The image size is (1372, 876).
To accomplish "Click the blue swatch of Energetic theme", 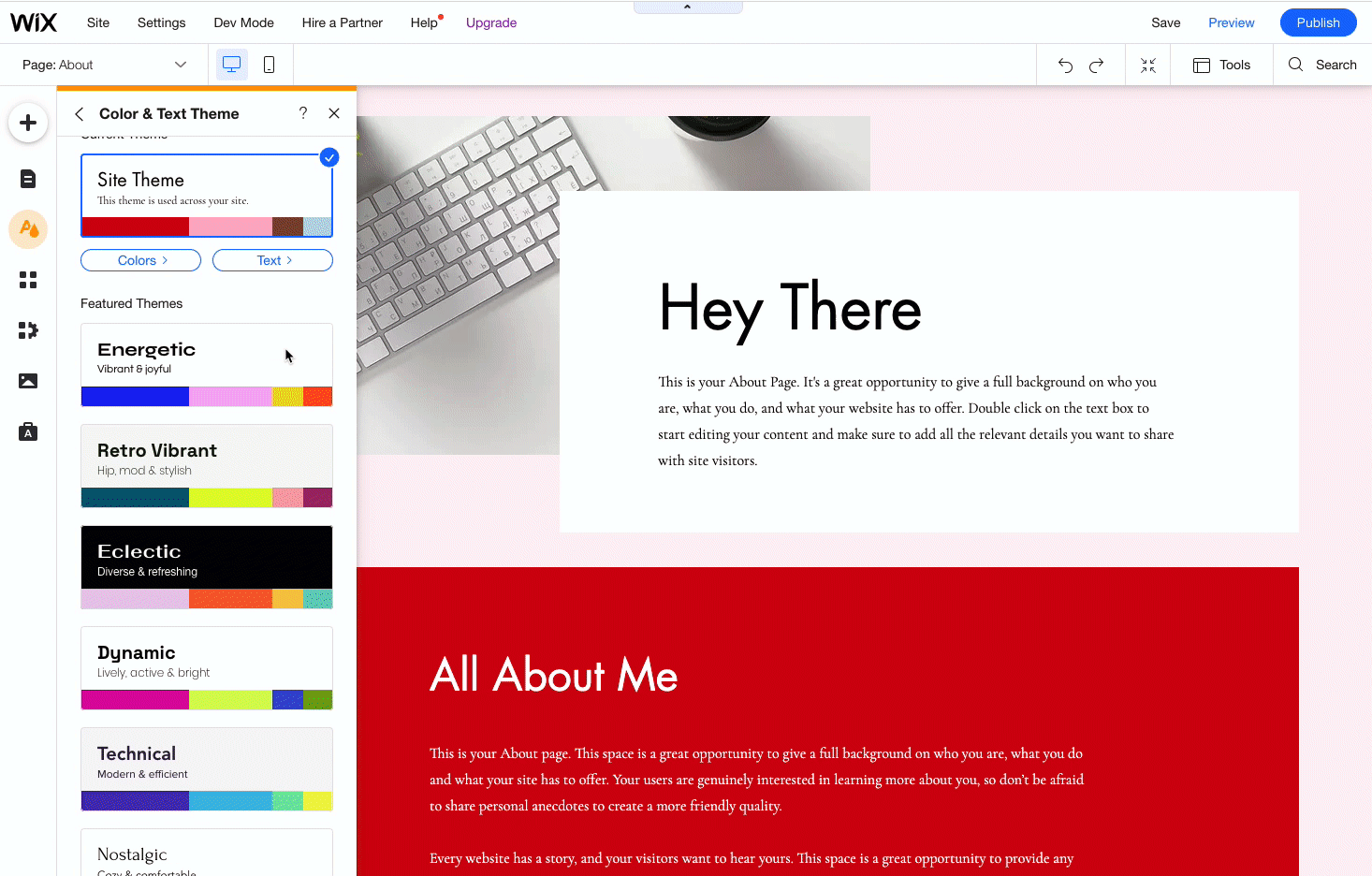I will pyautogui.click(x=136, y=396).
